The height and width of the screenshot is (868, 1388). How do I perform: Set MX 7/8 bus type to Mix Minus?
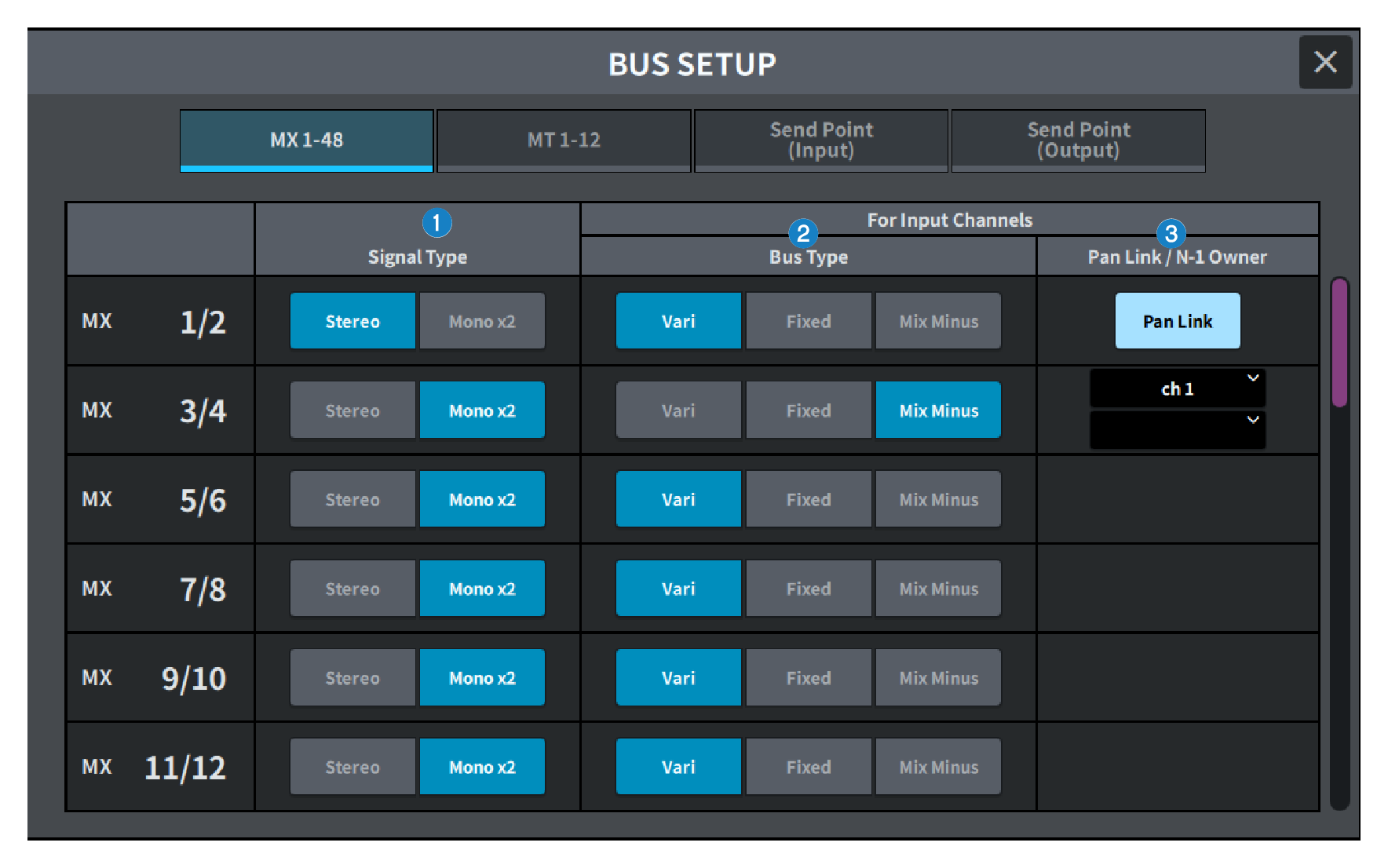click(x=938, y=589)
